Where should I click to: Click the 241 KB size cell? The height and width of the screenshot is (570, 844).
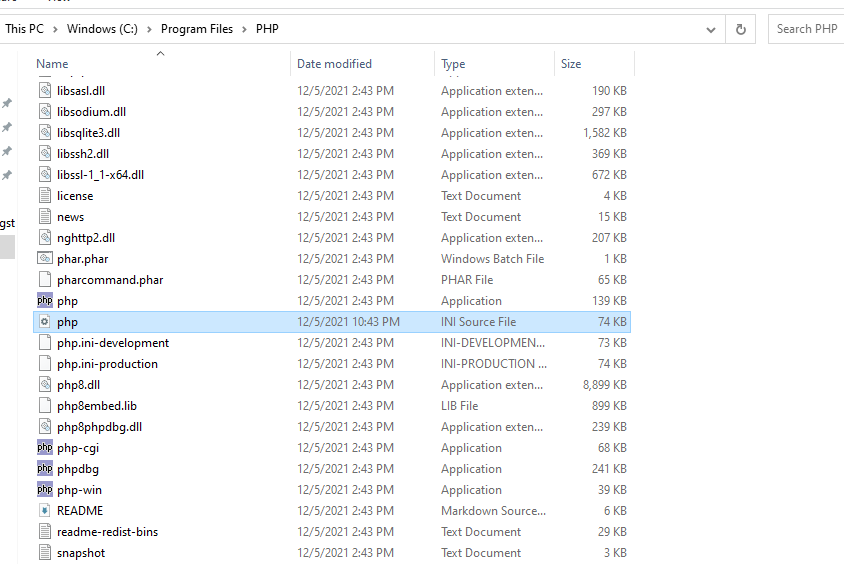609,468
